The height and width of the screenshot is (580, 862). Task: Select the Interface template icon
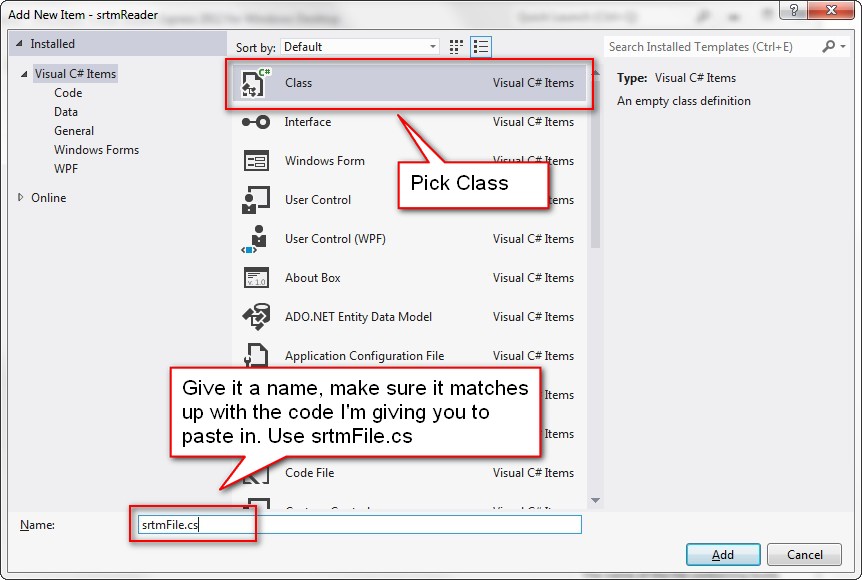256,122
